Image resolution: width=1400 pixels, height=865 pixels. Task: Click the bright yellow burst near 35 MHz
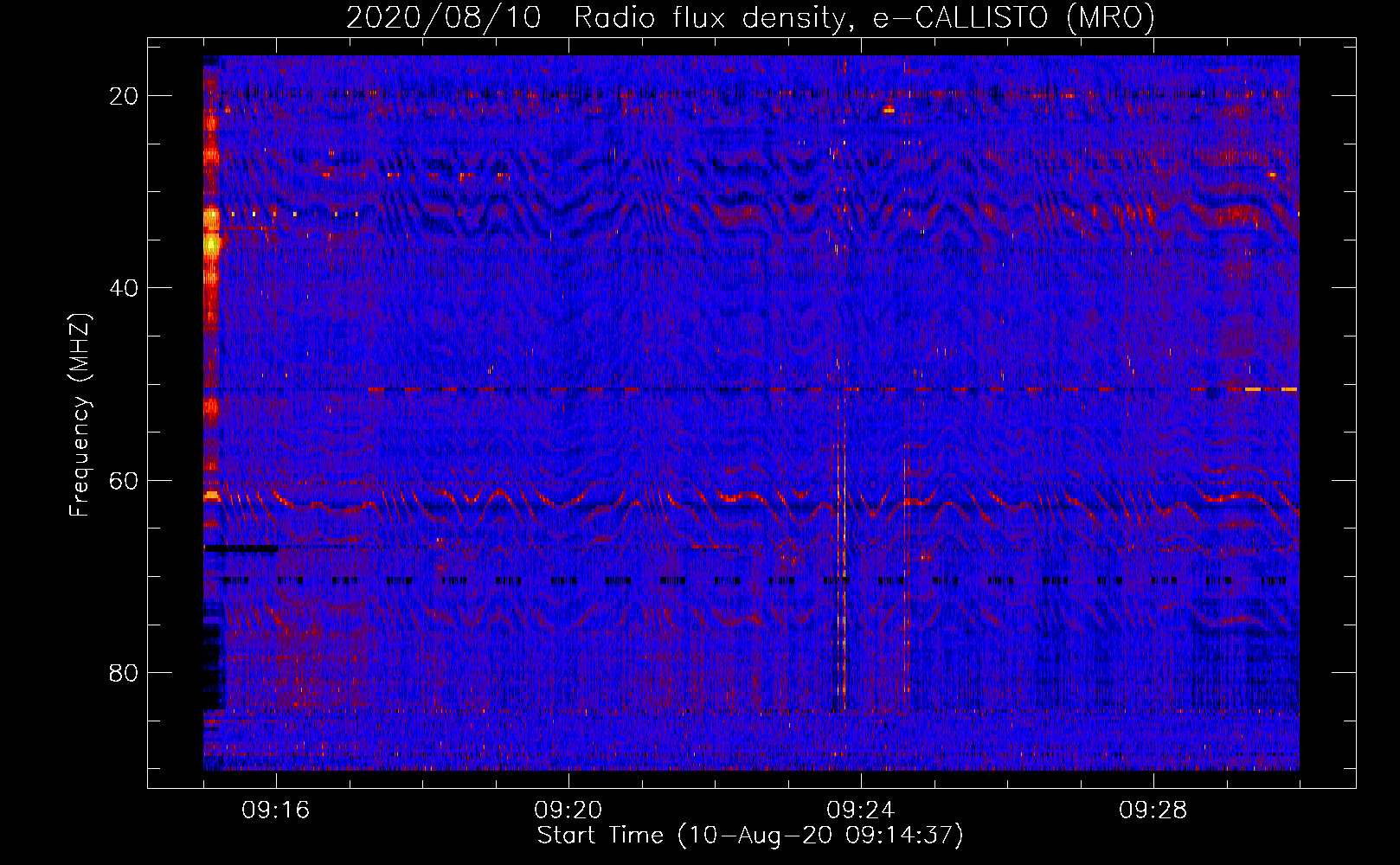[x=211, y=243]
